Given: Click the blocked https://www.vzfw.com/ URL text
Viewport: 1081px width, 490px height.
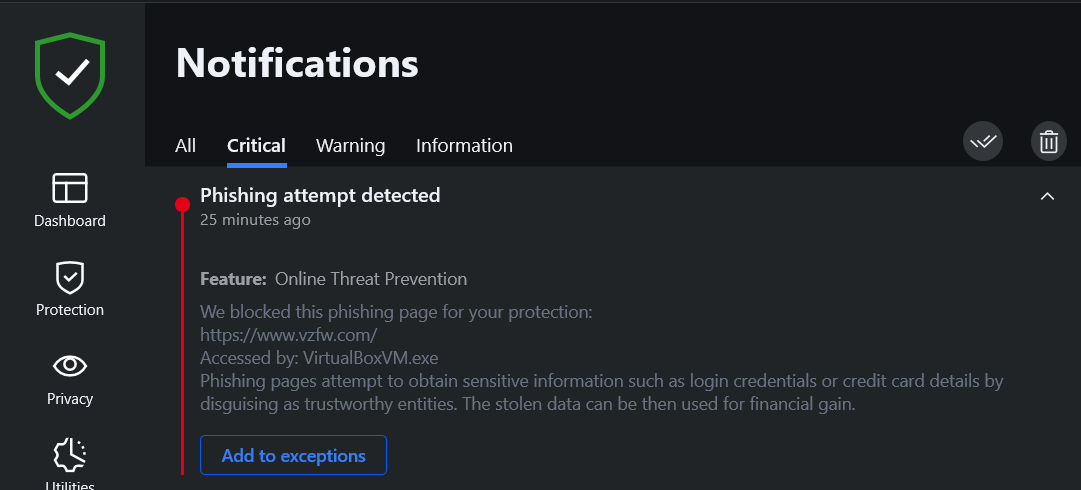Looking at the screenshot, I should pos(288,336).
